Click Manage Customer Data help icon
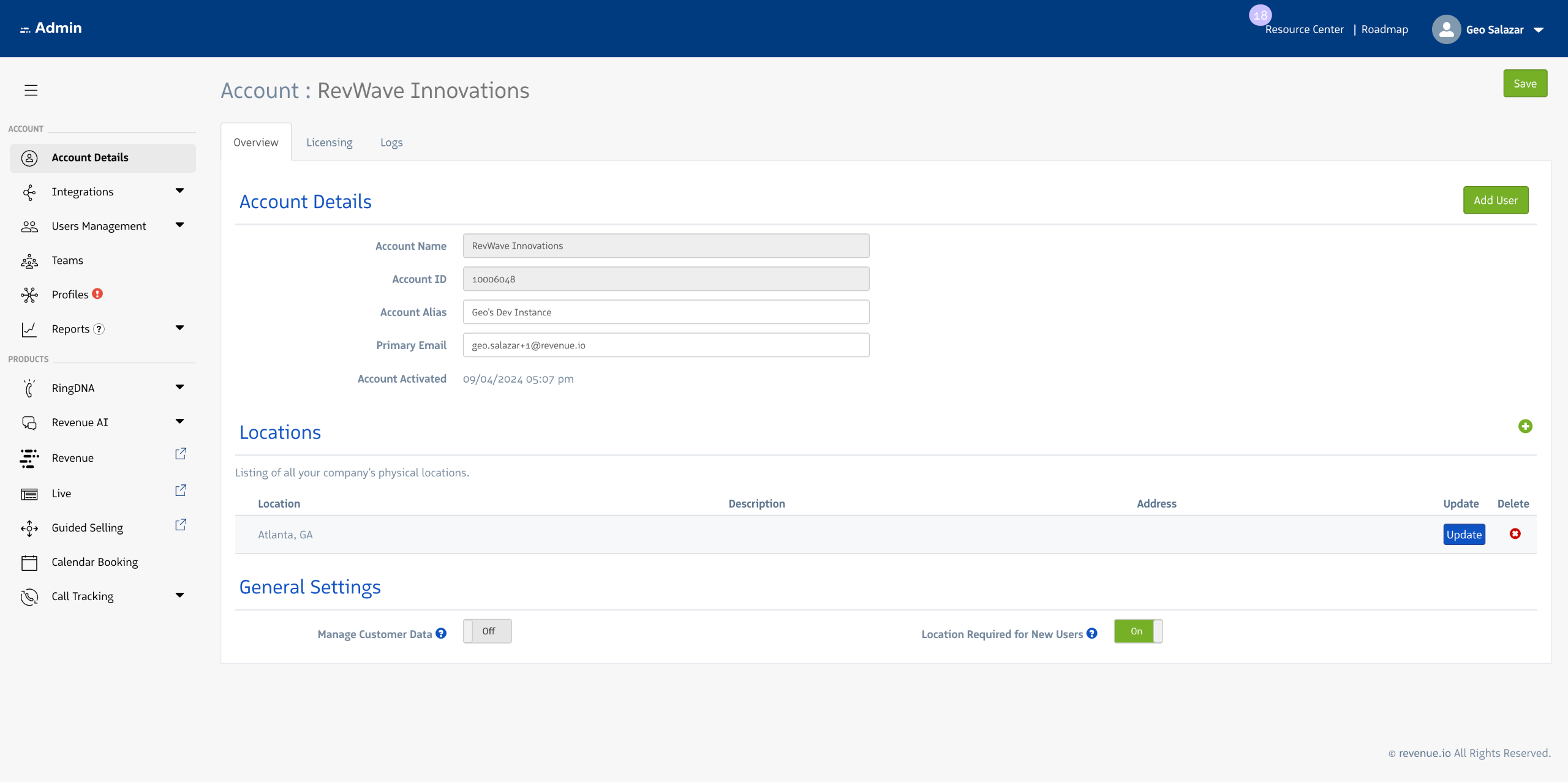 pyautogui.click(x=441, y=634)
